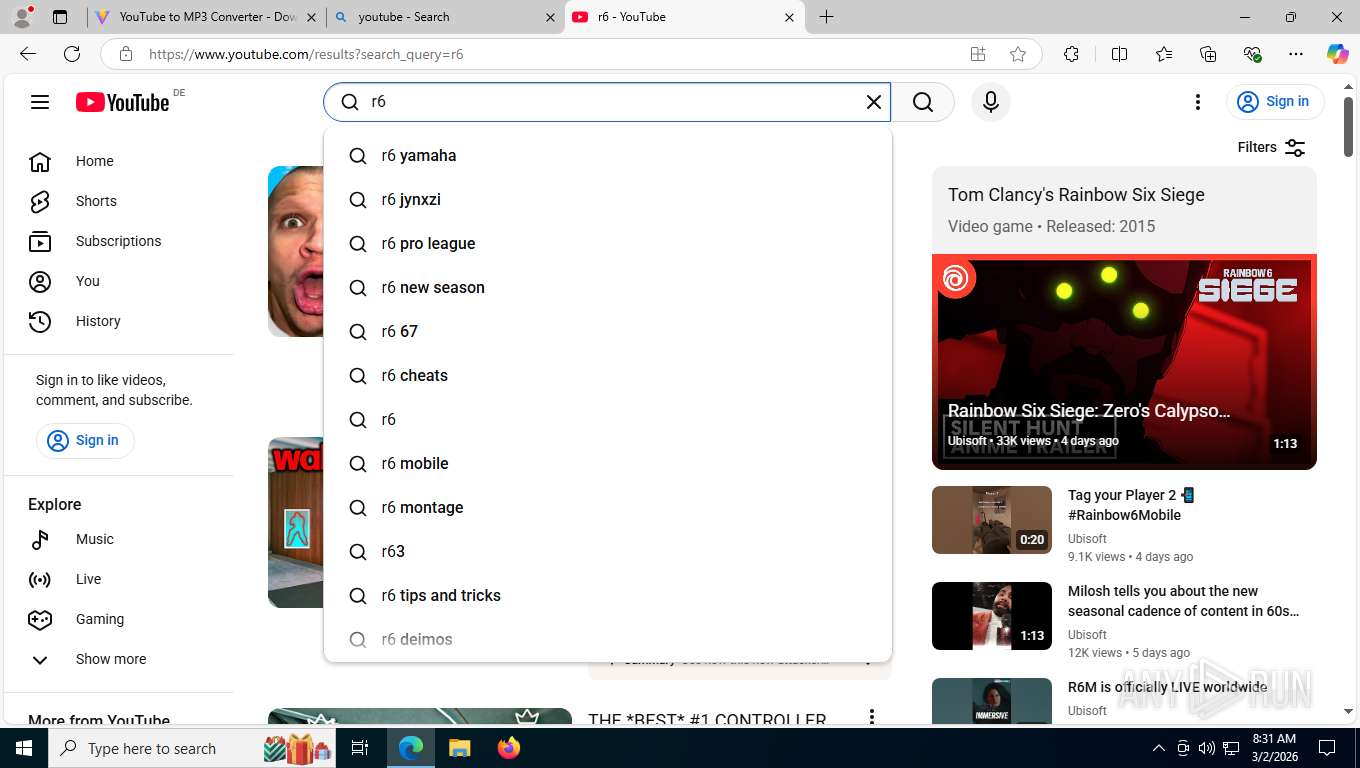1360x768 pixels.
Task: Open more options for BEST CONTROLLER video
Action: [872, 718]
